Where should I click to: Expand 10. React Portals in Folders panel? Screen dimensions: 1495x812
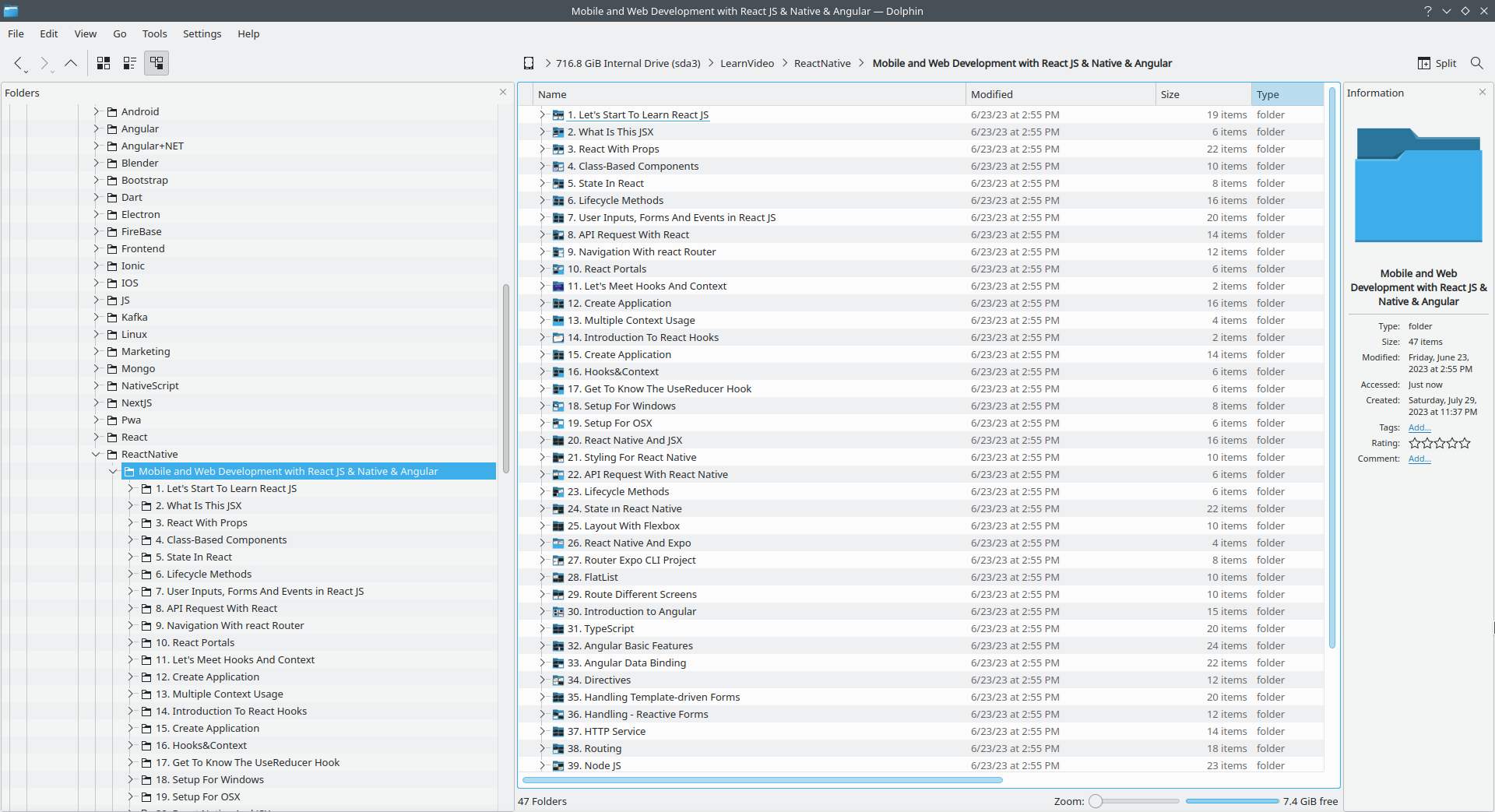coord(131,643)
